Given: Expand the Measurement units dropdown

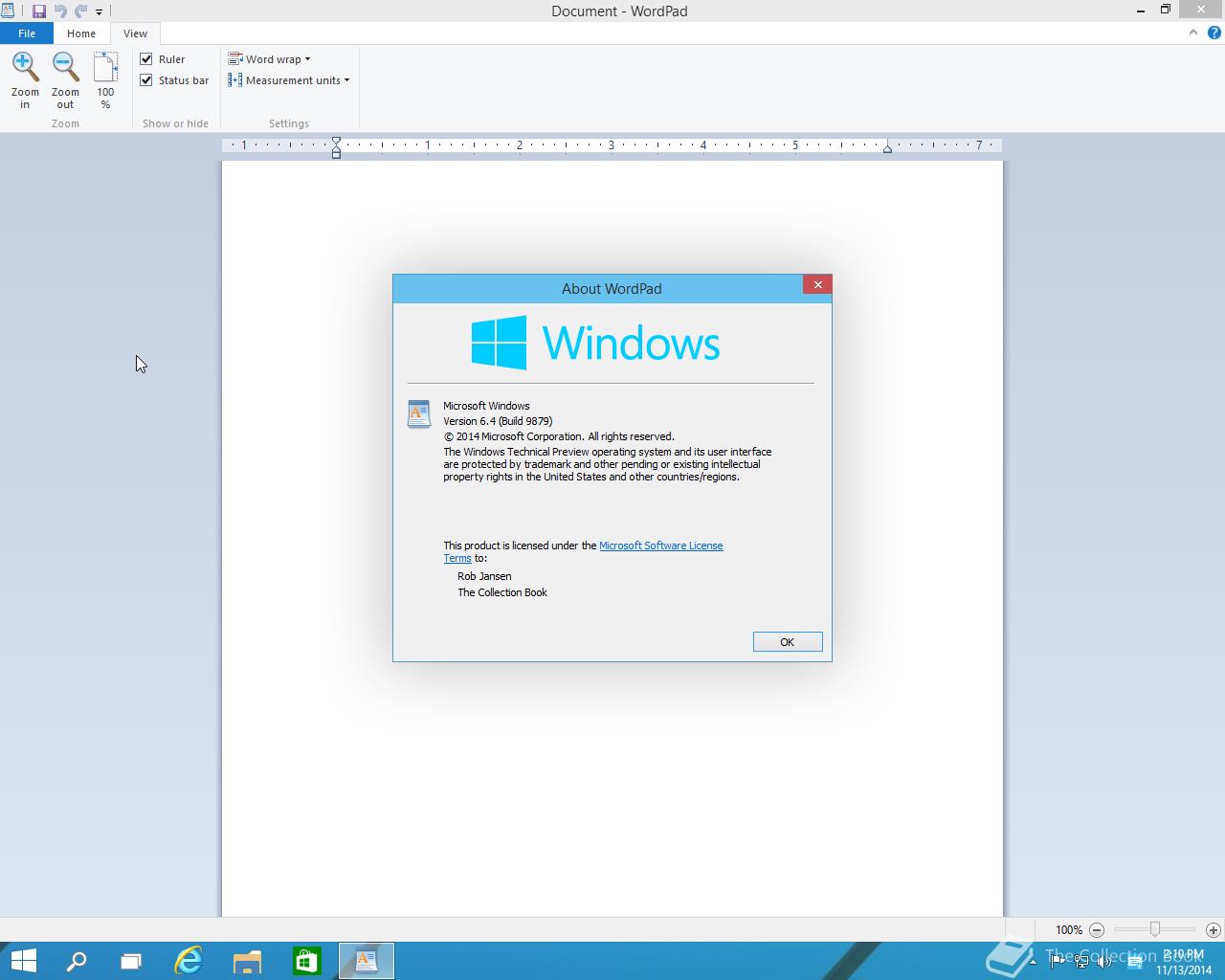Looking at the screenshot, I should click(x=288, y=80).
